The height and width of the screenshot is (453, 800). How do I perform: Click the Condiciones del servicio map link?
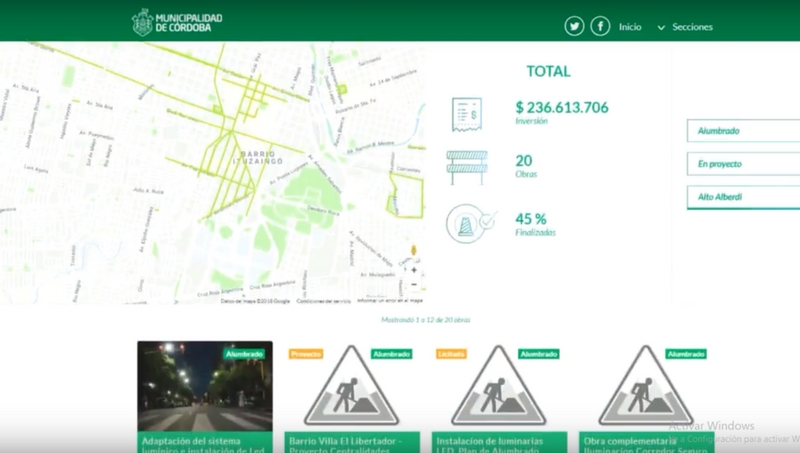(x=324, y=300)
